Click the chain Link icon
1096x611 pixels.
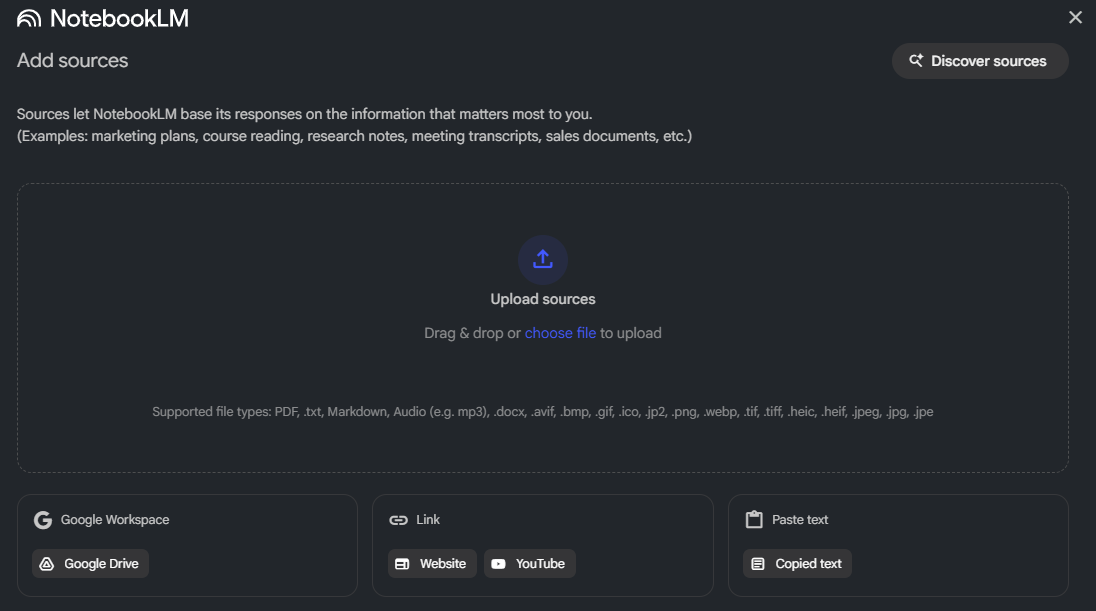pyautogui.click(x=398, y=520)
